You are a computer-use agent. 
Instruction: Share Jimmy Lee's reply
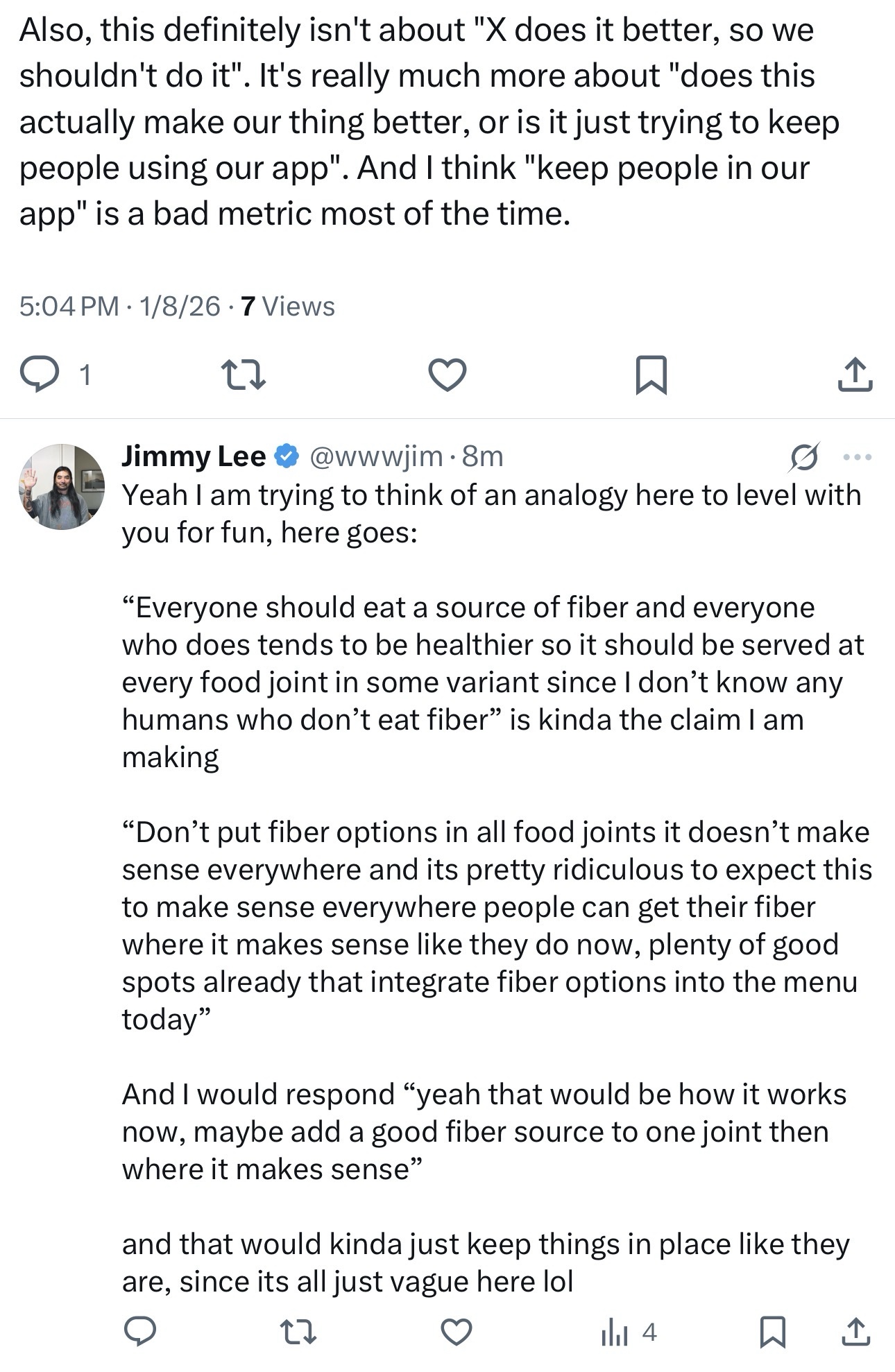pos(855,1332)
